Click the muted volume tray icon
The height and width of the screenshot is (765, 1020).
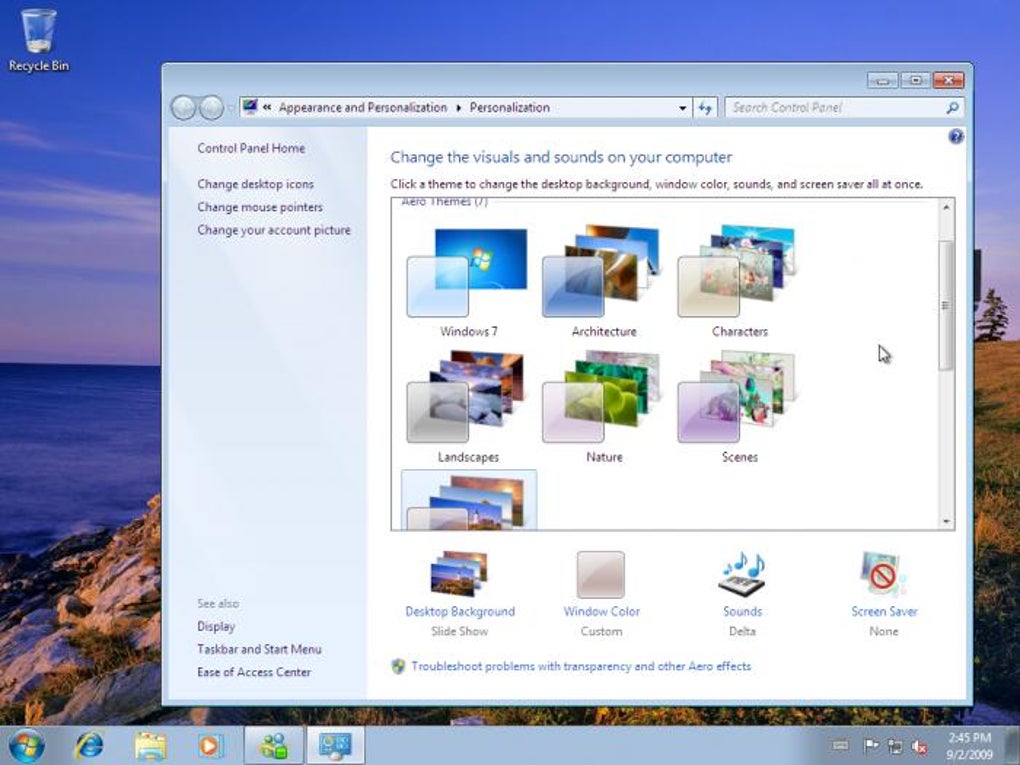click(919, 747)
